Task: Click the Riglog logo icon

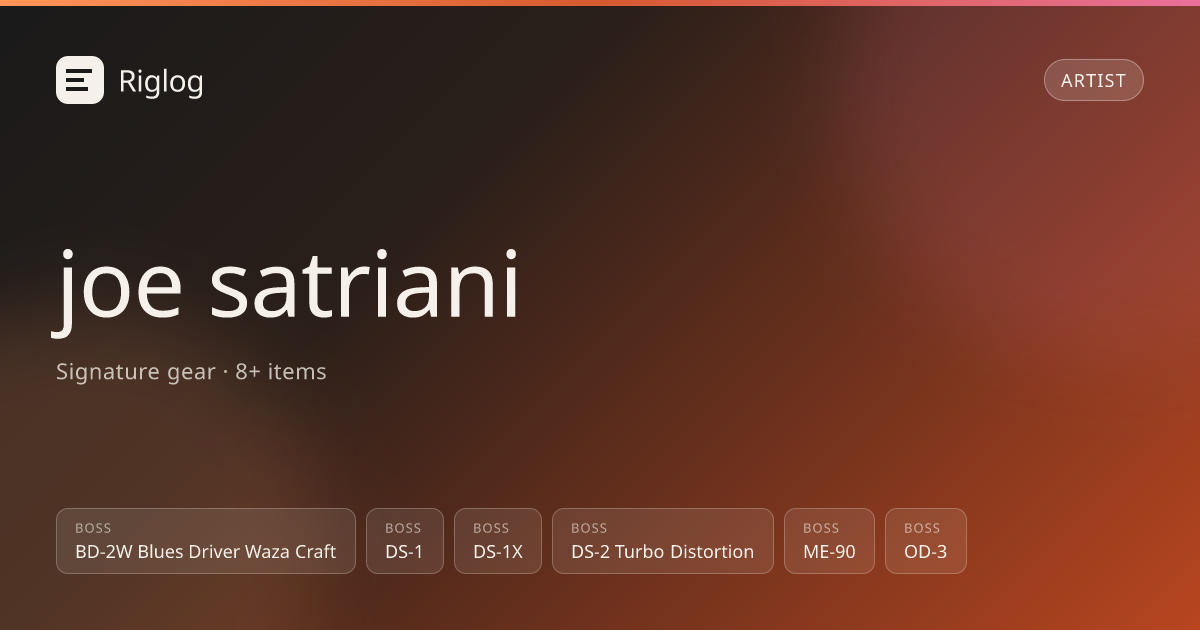Action: coord(80,80)
